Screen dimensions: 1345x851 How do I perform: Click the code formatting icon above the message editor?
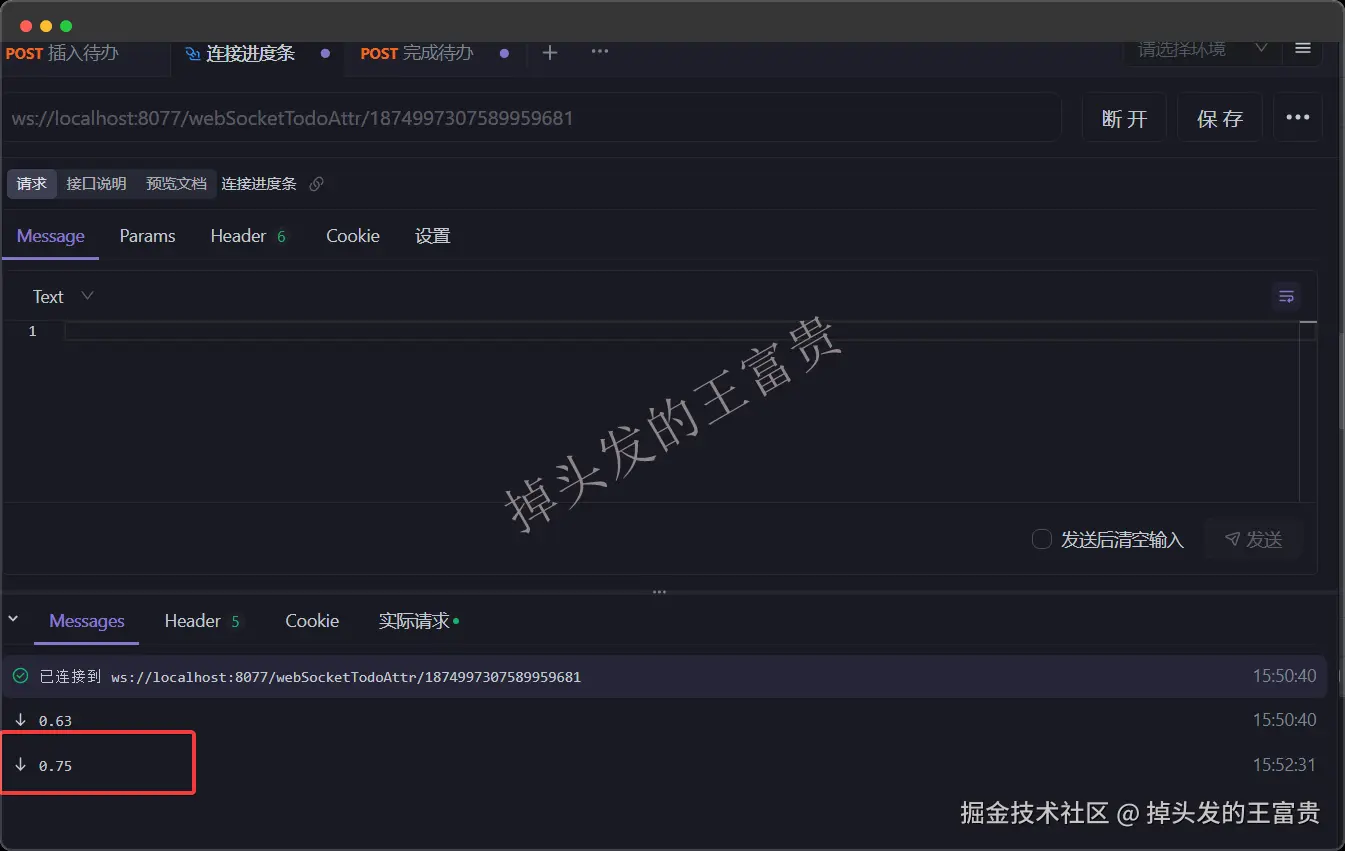coord(1286,296)
